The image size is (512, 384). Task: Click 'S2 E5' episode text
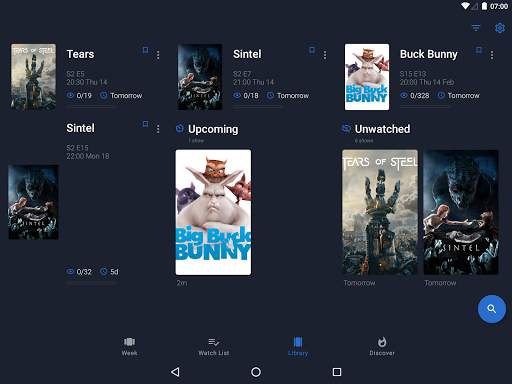click(75, 74)
